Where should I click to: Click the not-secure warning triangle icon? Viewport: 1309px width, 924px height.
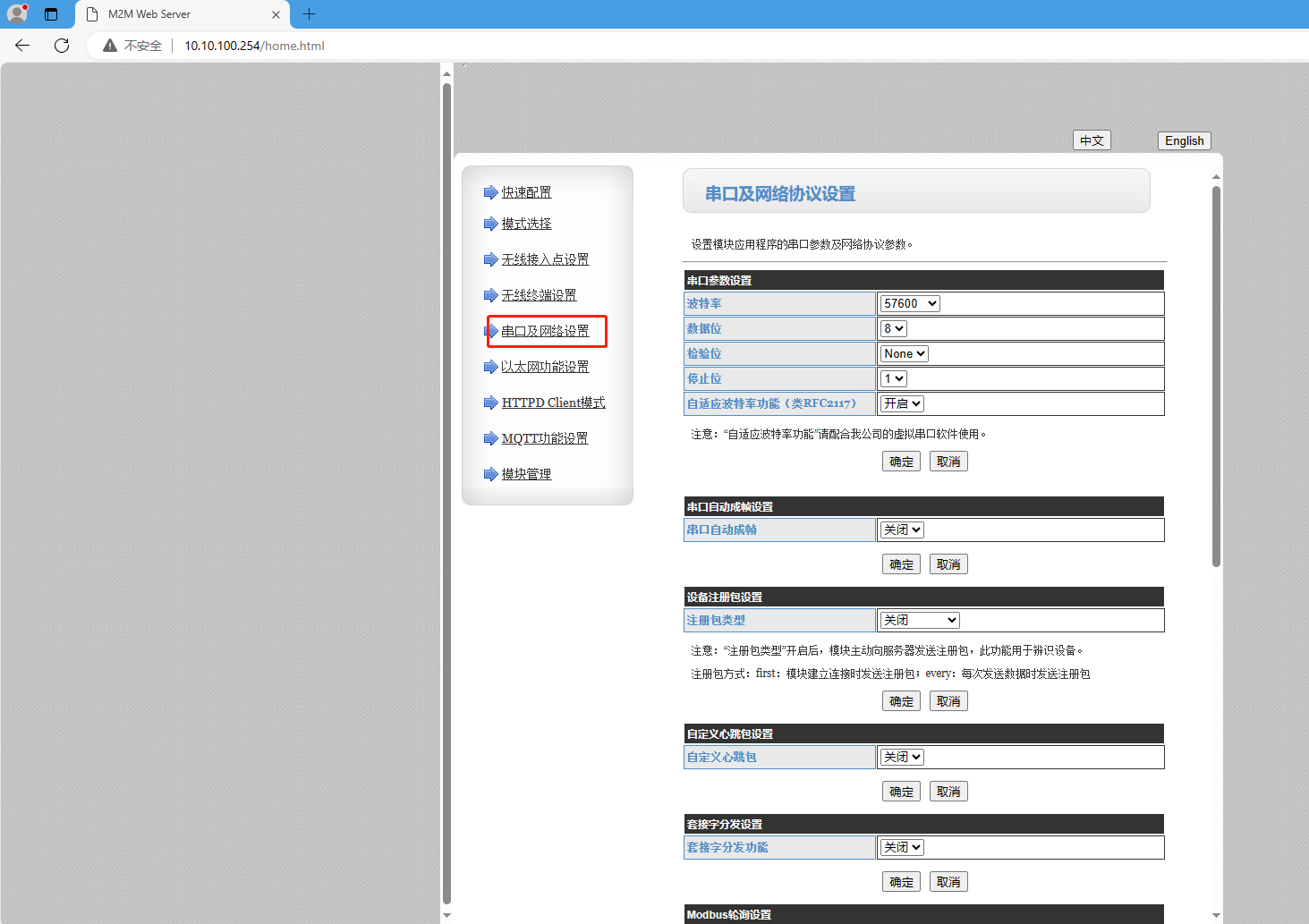pyautogui.click(x=110, y=46)
